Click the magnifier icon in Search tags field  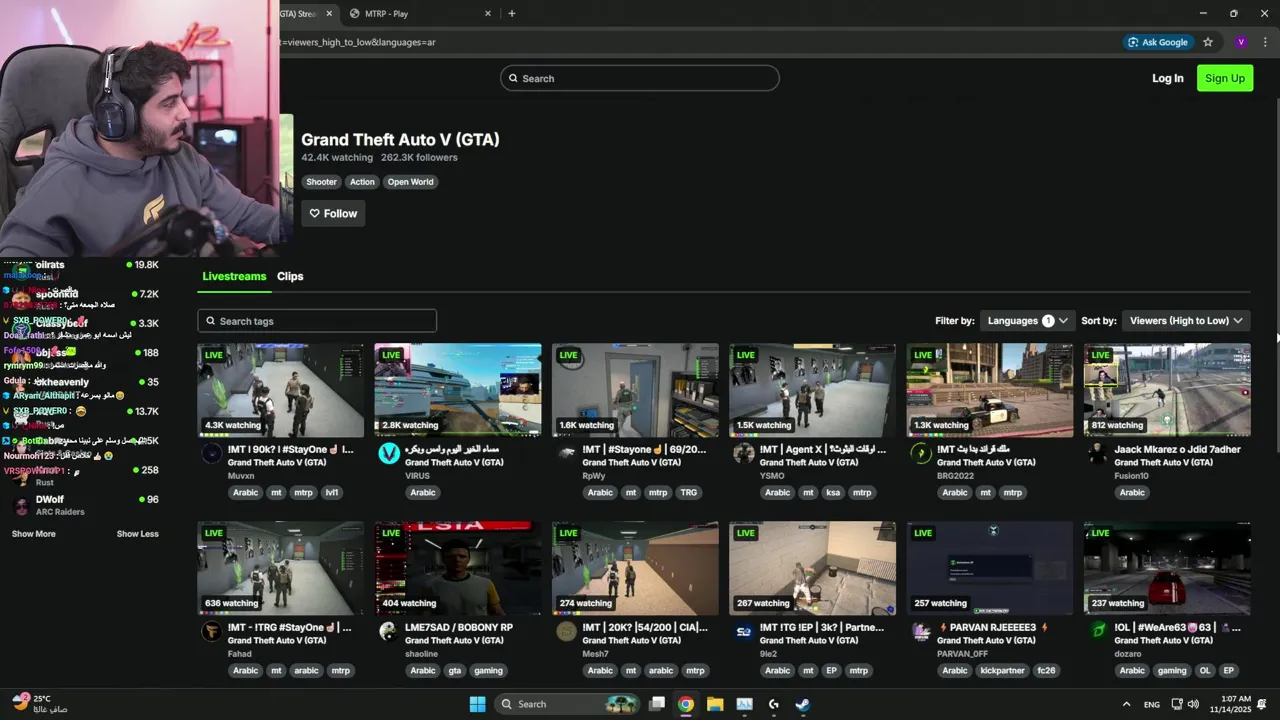click(210, 321)
